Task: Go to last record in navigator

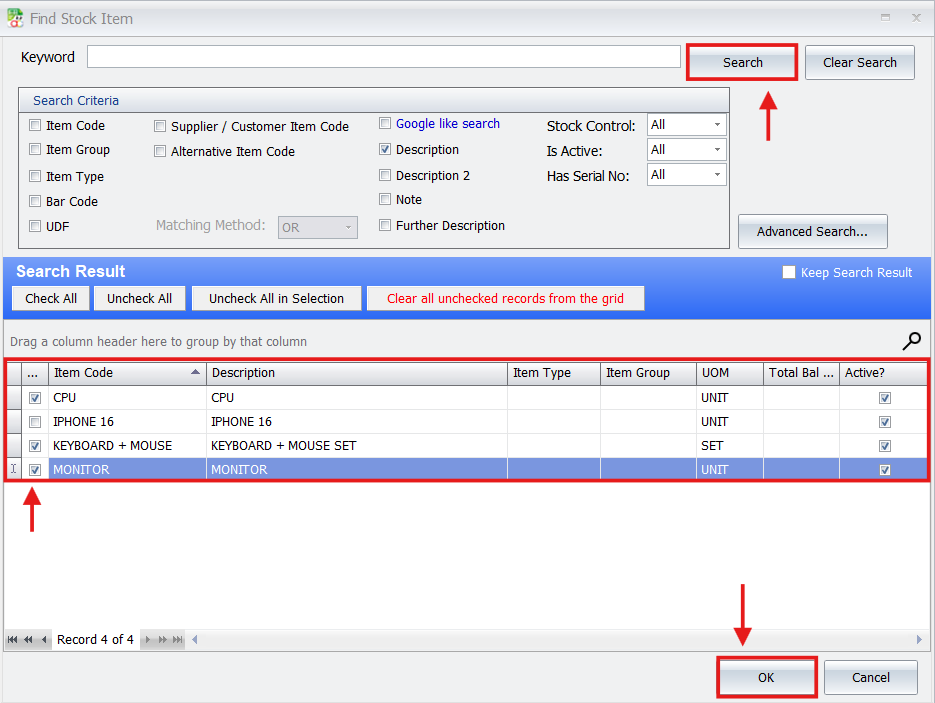Action: tap(179, 640)
